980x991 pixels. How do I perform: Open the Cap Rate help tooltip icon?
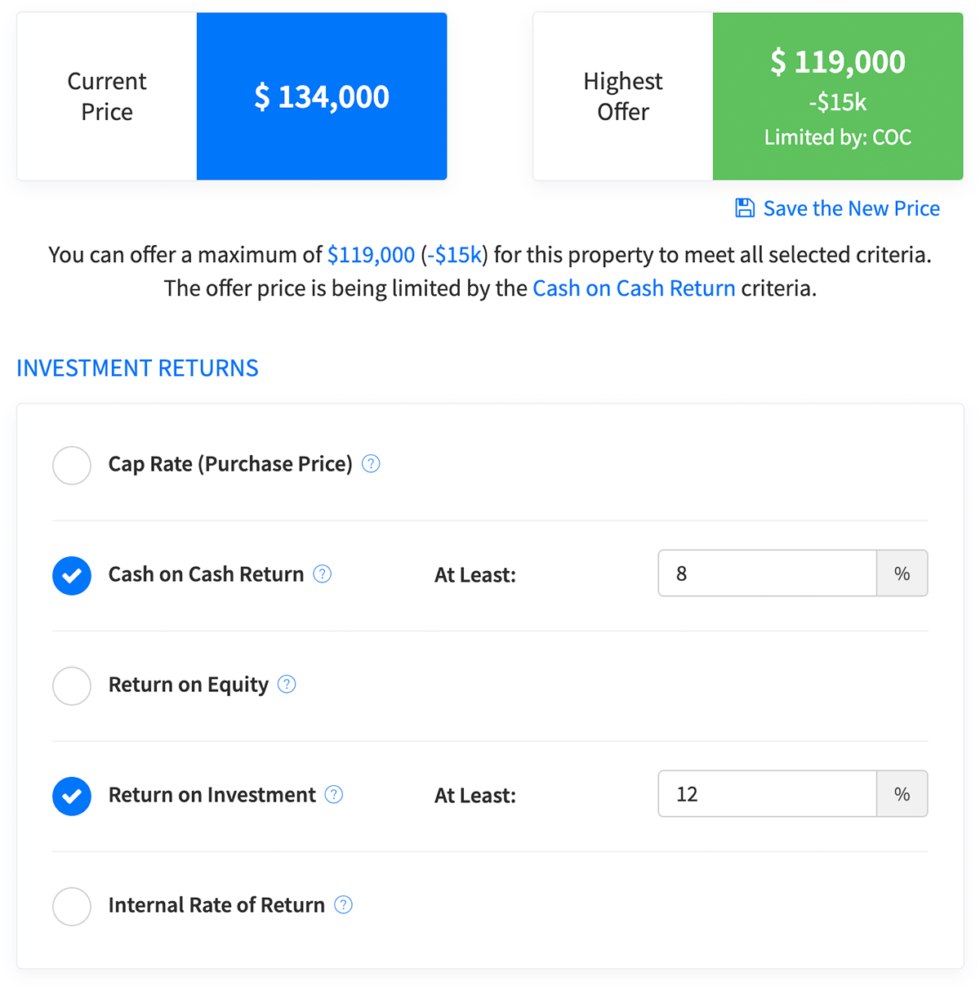[x=371, y=463]
